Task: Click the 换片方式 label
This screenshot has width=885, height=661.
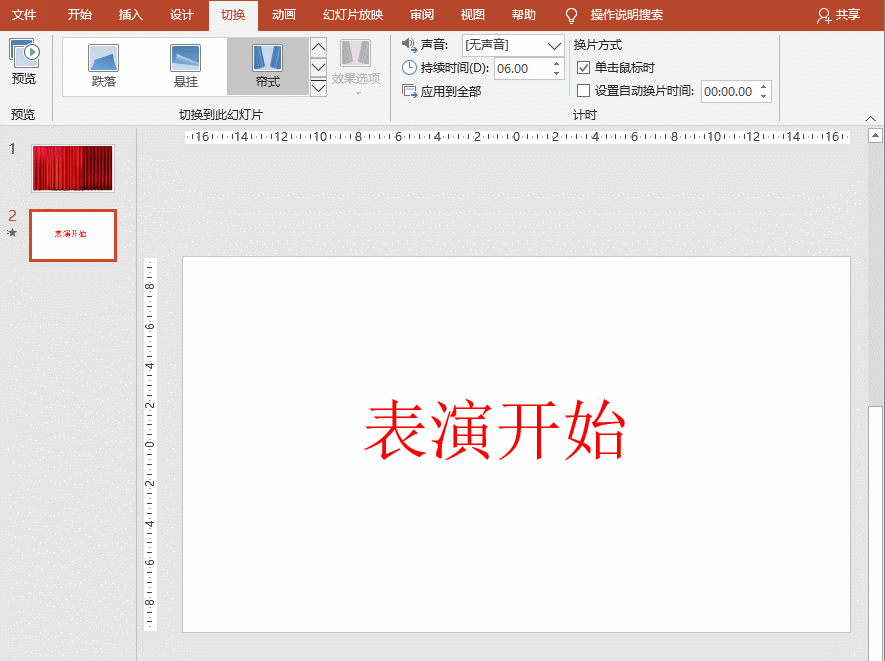Action: pos(598,45)
